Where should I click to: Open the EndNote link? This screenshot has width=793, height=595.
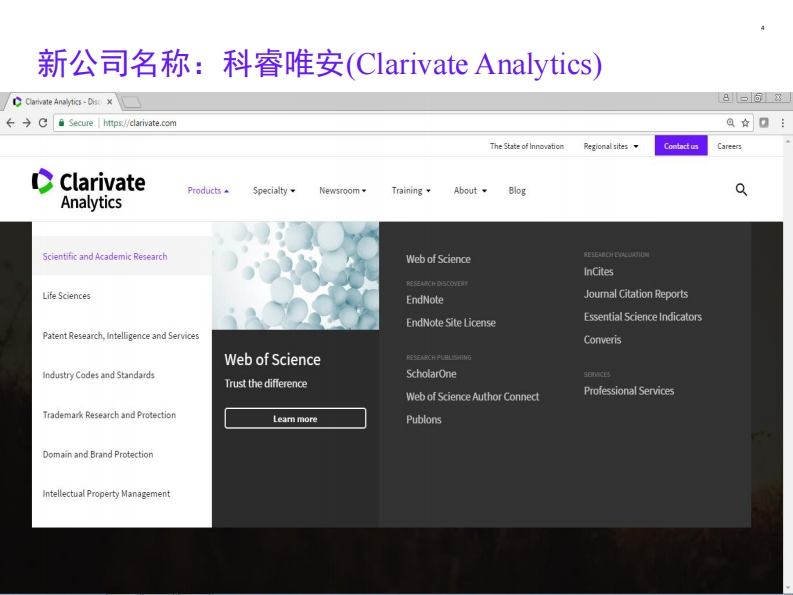click(425, 300)
